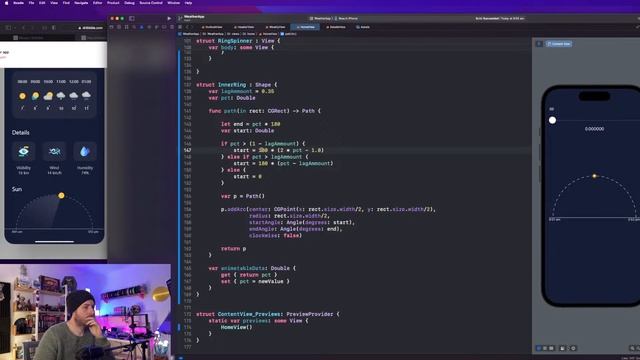The height and width of the screenshot is (360, 640).
Task: Pin the preview with the pin icon
Action: point(539,44)
